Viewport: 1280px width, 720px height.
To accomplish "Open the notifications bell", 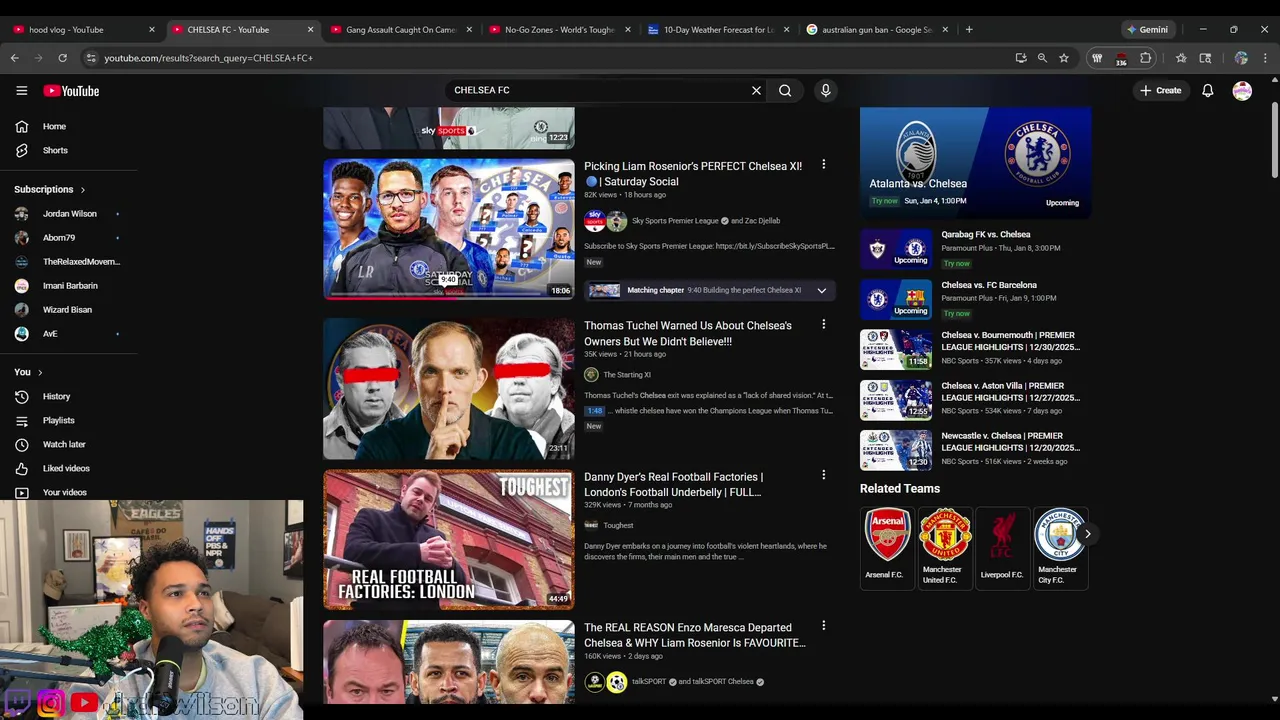I will click(x=1208, y=90).
